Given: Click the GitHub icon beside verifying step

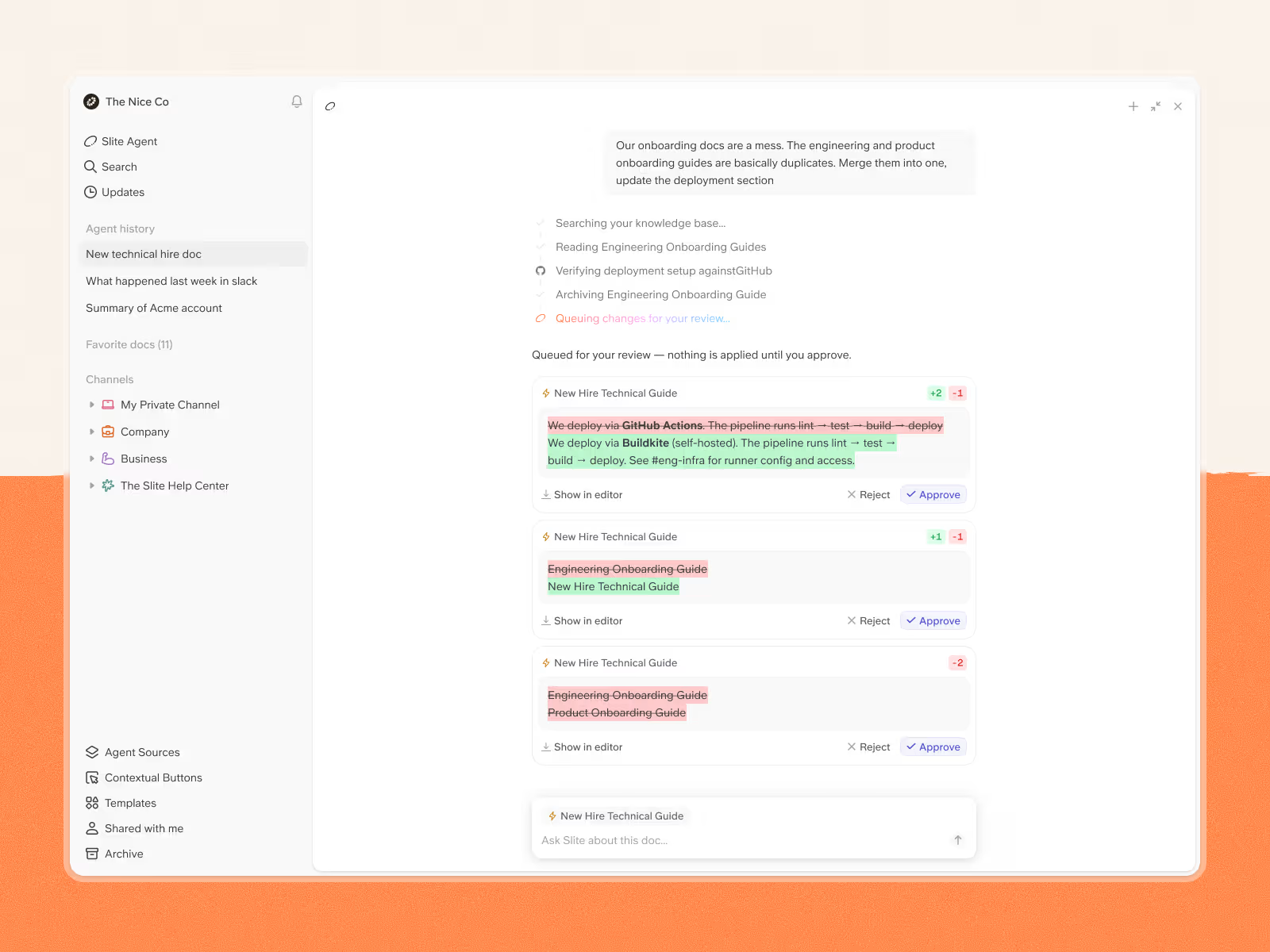Looking at the screenshot, I should [541, 271].
